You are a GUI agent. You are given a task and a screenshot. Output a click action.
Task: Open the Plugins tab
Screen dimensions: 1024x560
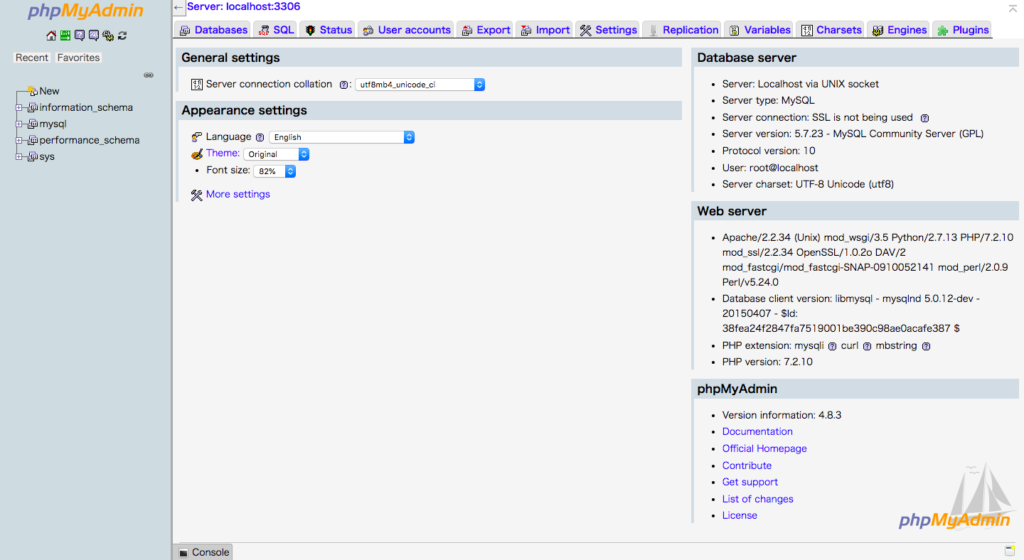pyautogui.click(x=963, y=30)
